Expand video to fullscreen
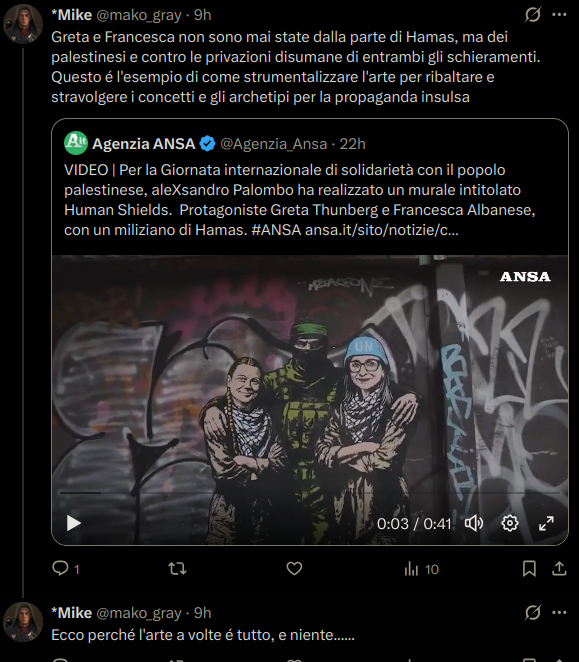This screenshot has height=662, width=579. [x=546, y=524]
